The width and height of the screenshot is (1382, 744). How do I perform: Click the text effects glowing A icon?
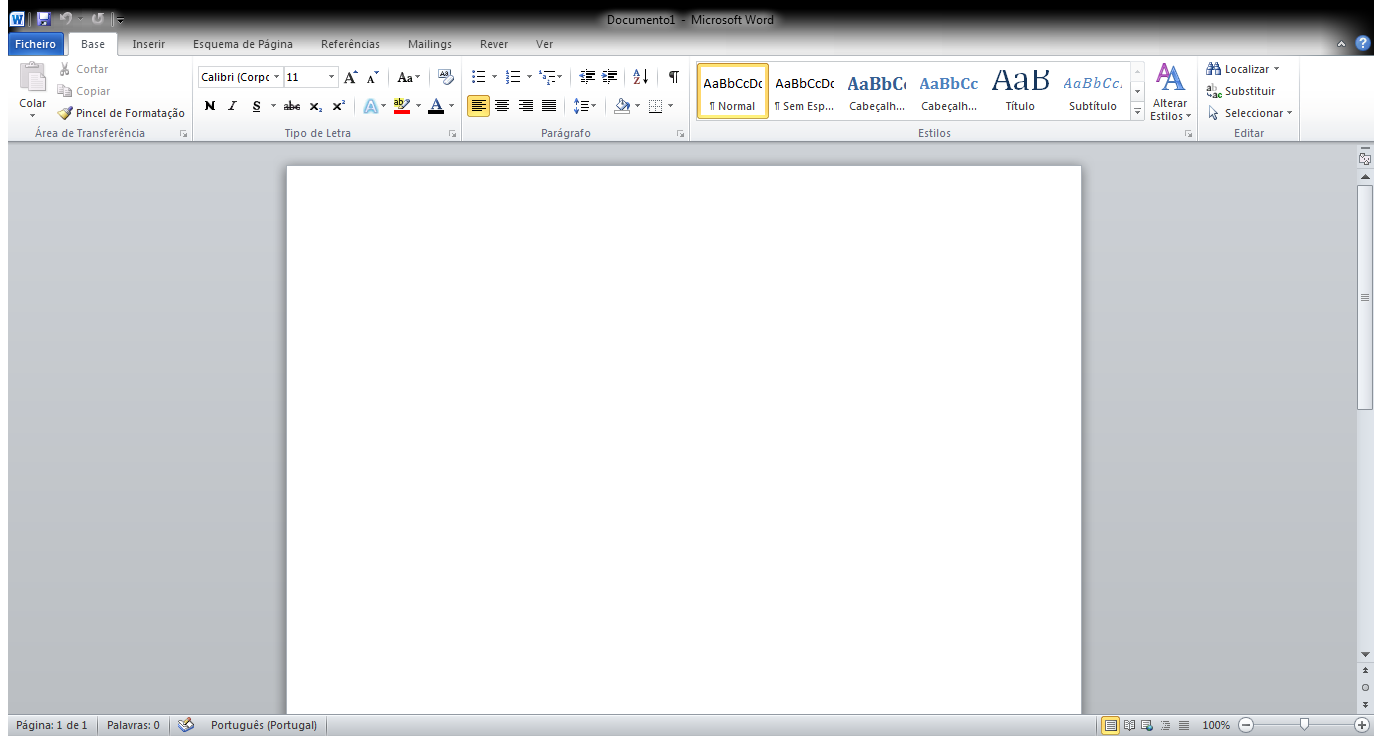point(369,106)
